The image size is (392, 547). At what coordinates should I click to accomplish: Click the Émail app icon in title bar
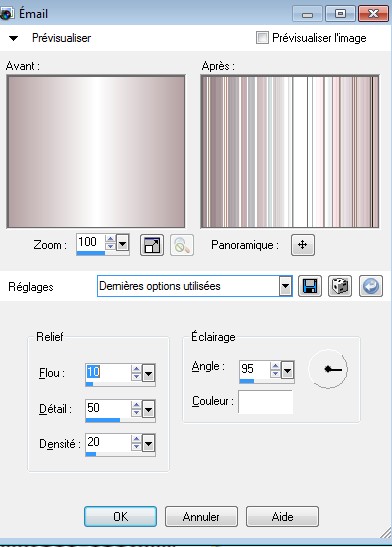click(x=6, y=14)
